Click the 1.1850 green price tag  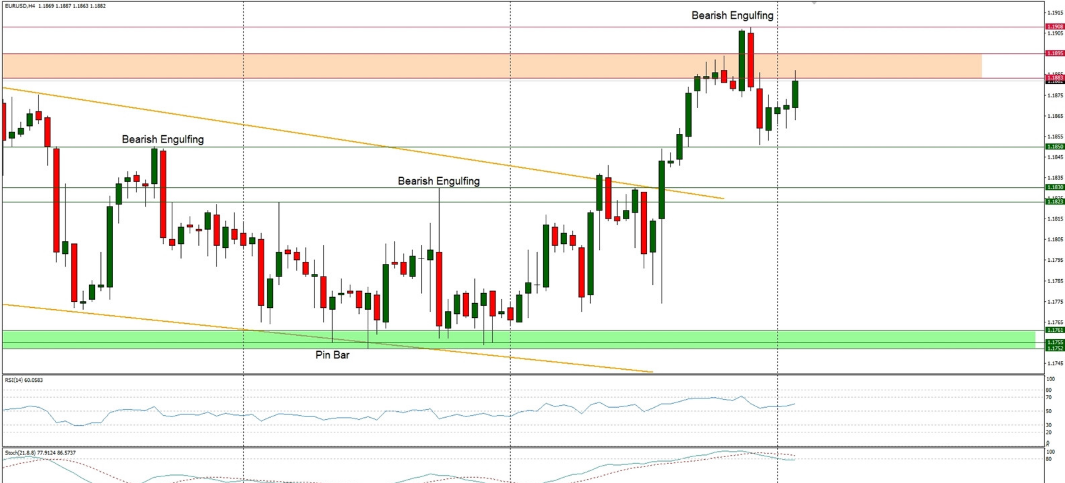click(1053, 147)
